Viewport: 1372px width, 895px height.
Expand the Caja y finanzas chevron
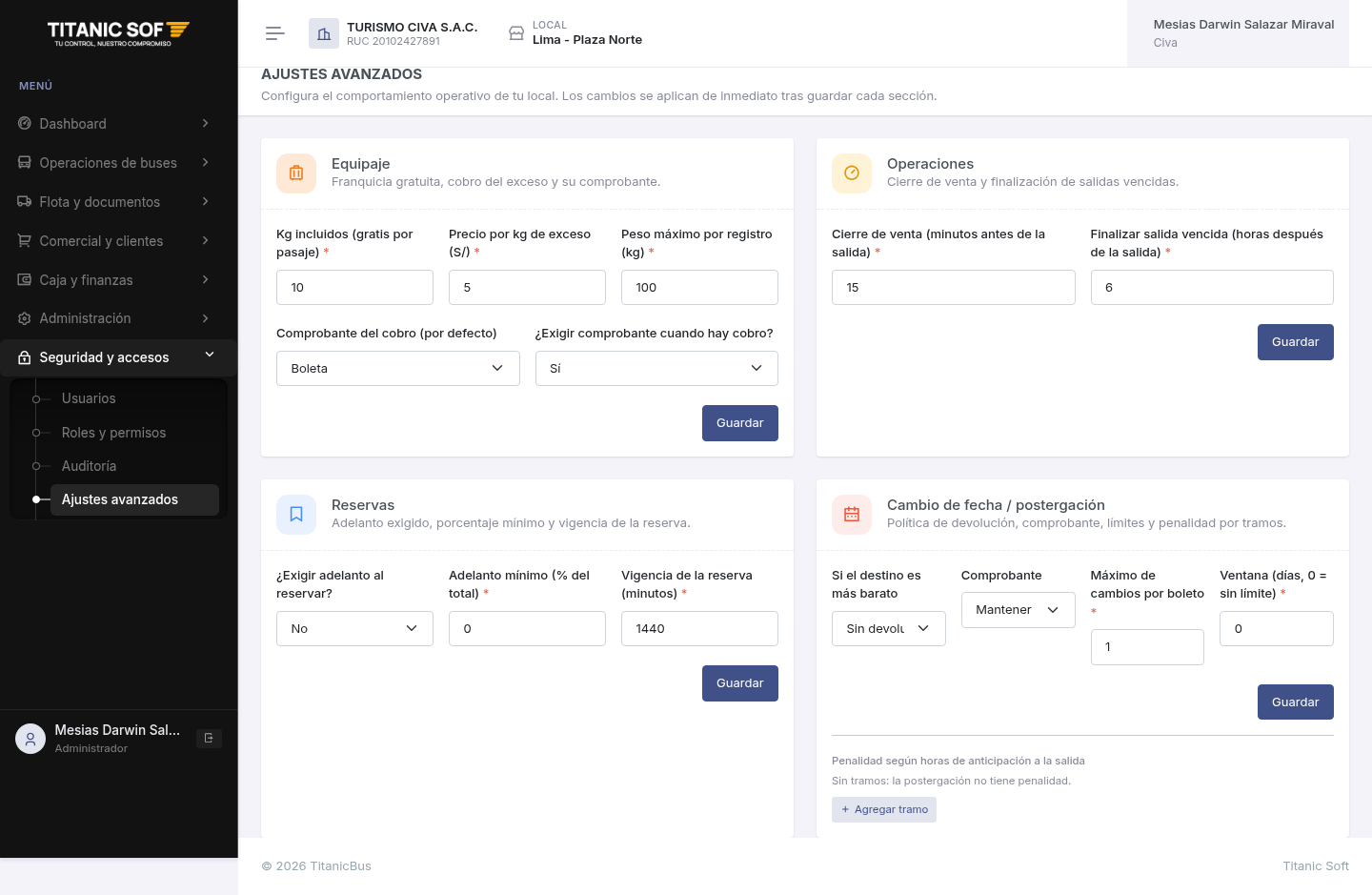tap(206, 279)
